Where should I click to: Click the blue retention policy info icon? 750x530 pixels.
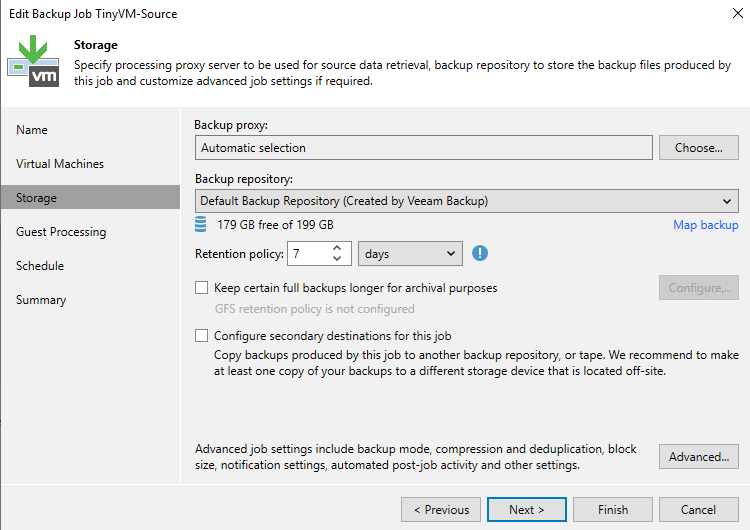(480, 254)
